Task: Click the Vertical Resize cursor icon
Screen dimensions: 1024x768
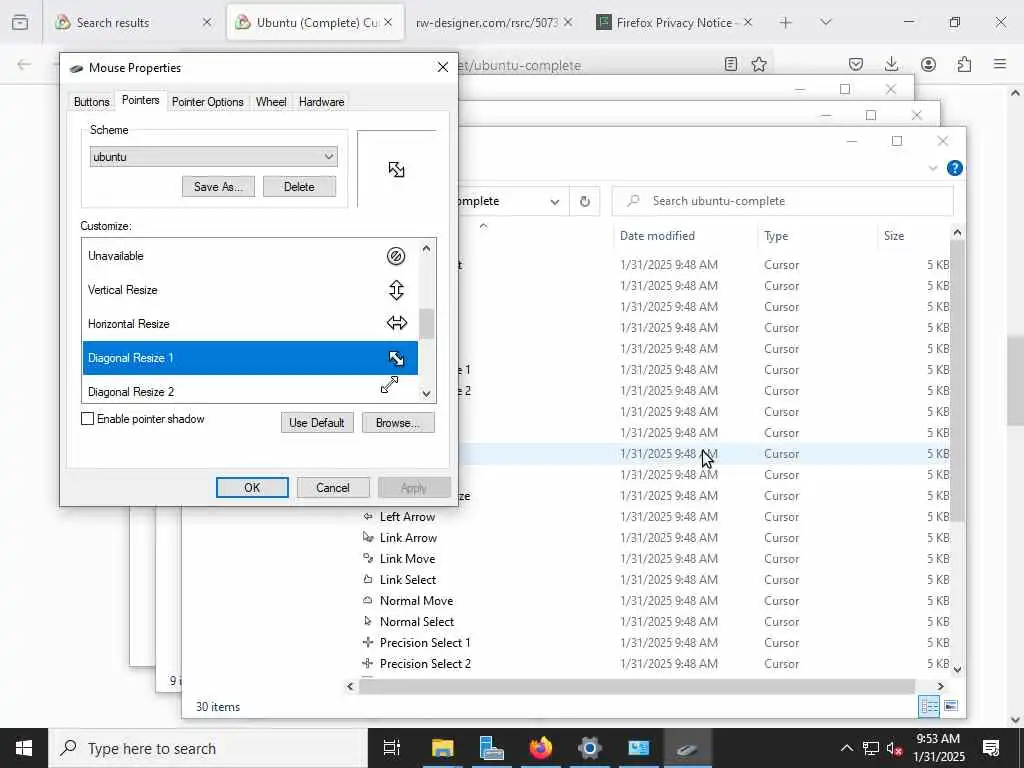Action: point(396,290)
